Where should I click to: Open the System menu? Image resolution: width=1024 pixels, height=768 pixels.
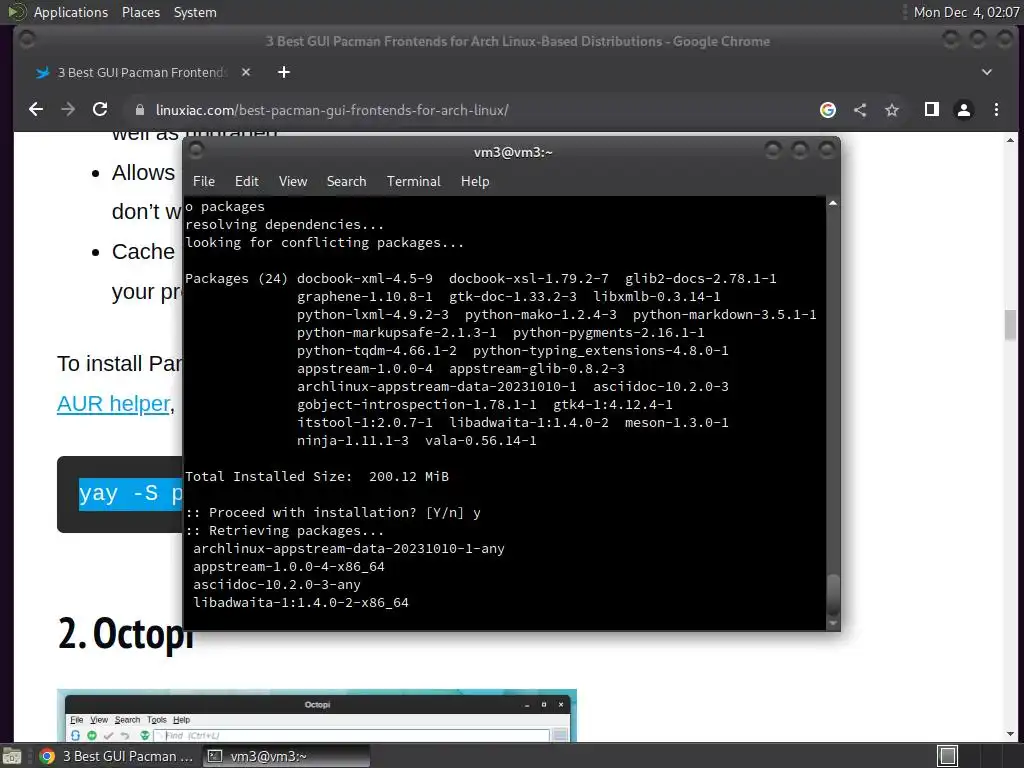[195, 12]
